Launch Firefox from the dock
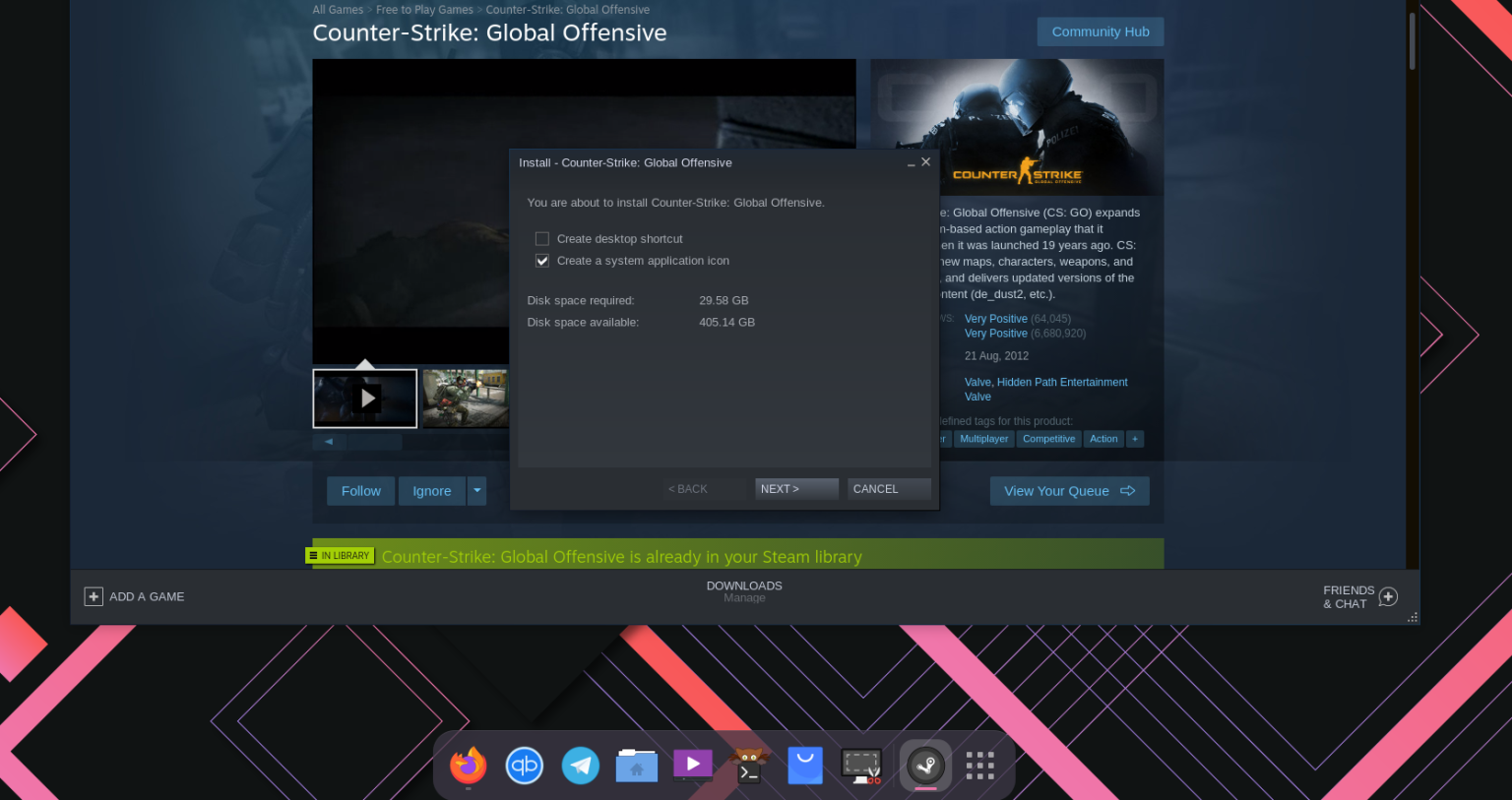This screenshot has height=800, width=1512. click(x=468, y=765)
